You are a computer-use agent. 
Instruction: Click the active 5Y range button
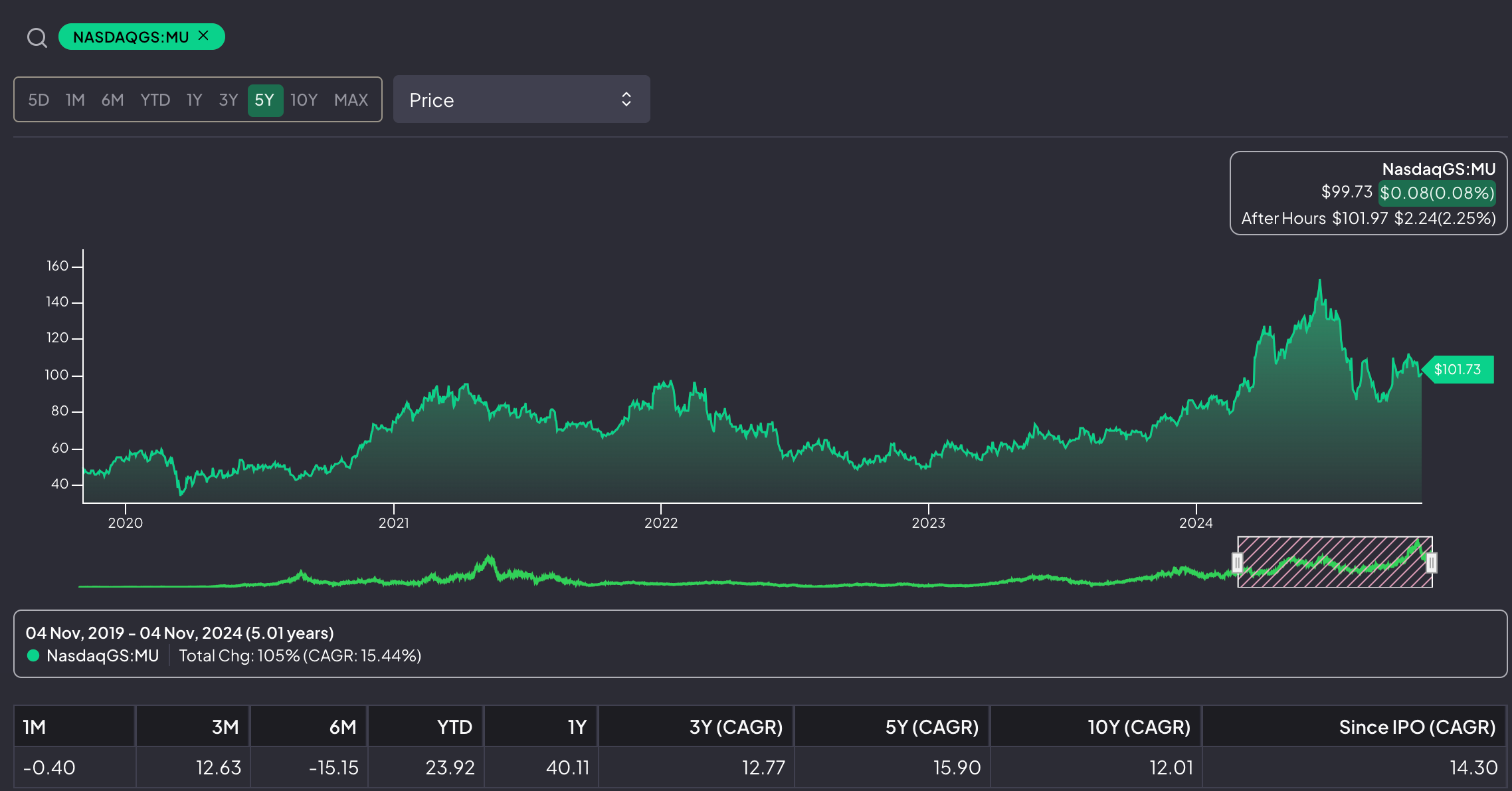[x=264, y=100]
